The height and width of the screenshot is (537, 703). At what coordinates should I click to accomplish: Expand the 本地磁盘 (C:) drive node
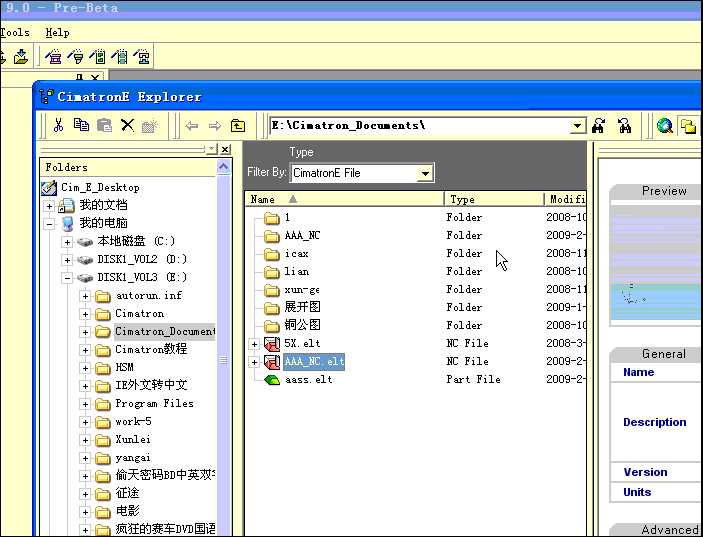pyautogui.click(x=67, y=242)
